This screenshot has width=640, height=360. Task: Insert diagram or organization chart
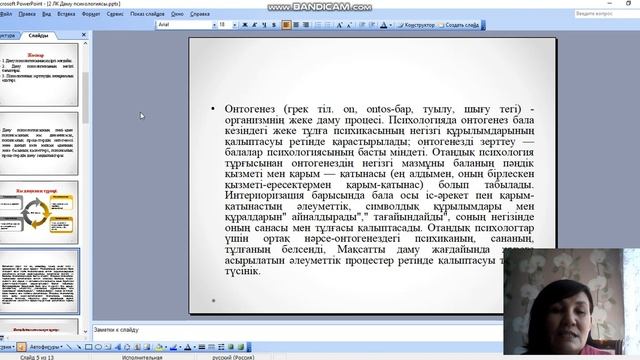pos(127,347)
